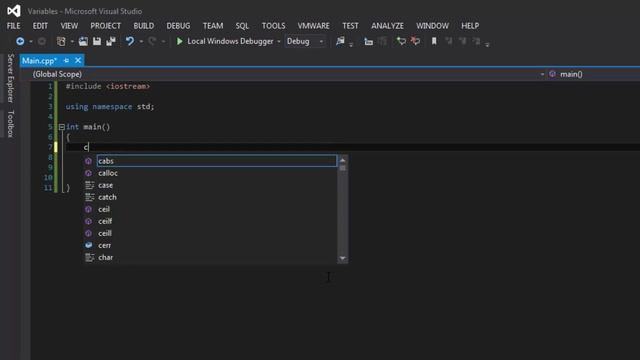Open the SQL menu
This screenshot has width=640, height=360.
click(242, 26)
